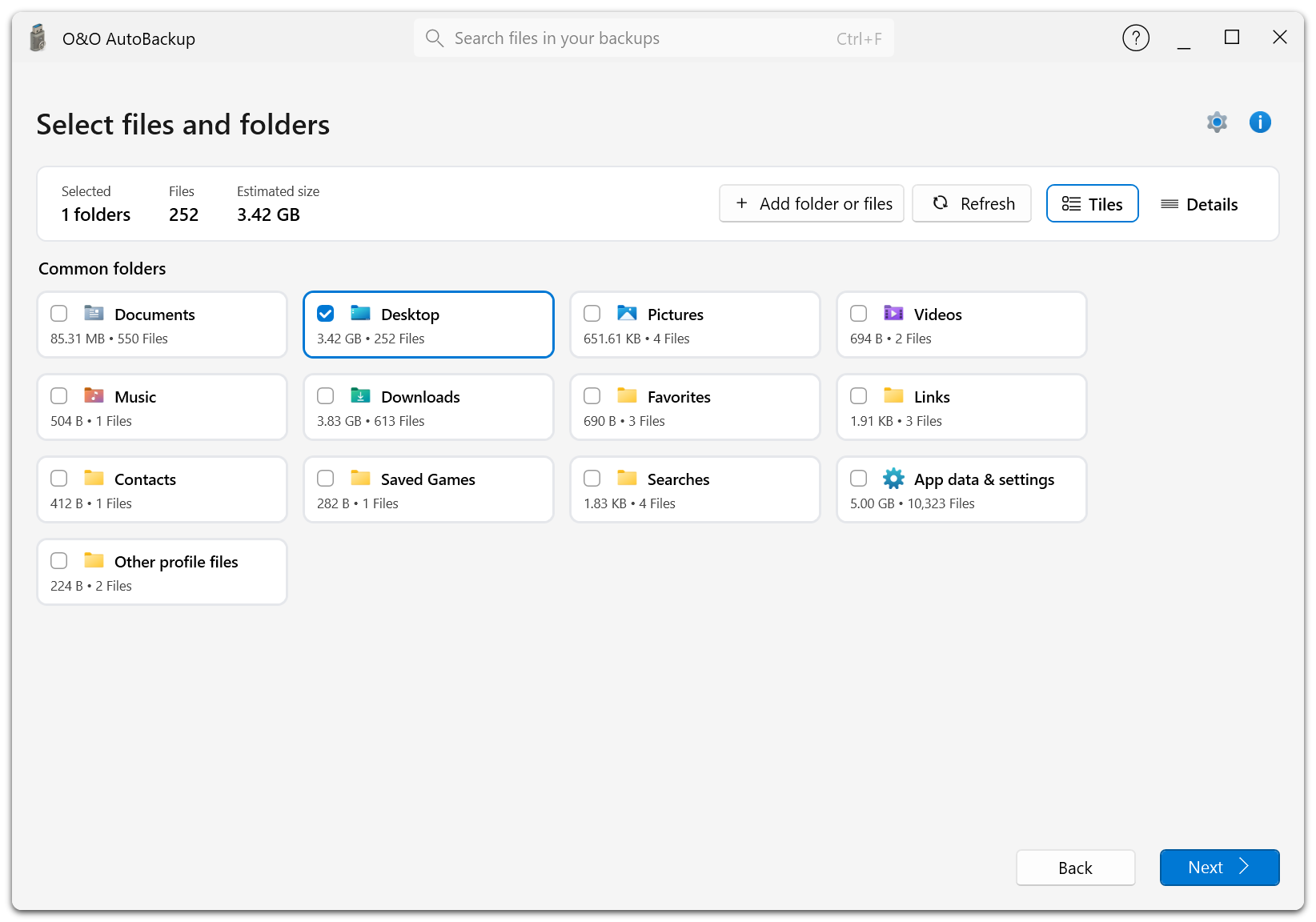Click the Searches folder icon
The width and height of the screenshot is (1316, 922).
(x=627, y=478)
